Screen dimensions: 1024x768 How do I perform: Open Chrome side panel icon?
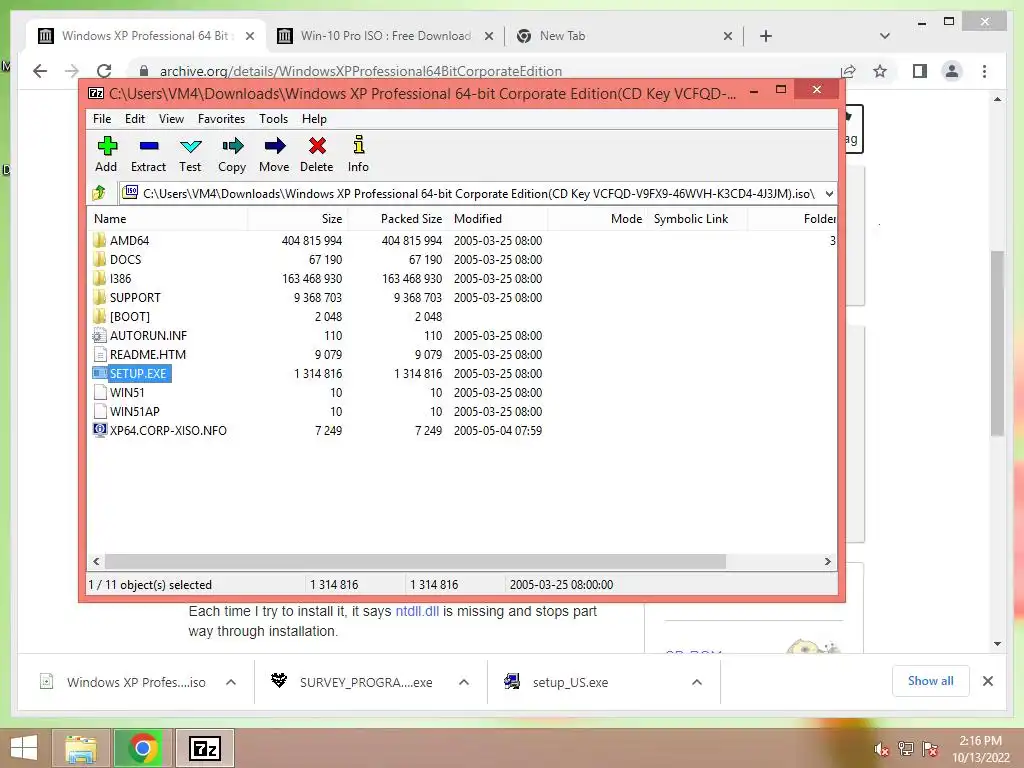[920, 71]
